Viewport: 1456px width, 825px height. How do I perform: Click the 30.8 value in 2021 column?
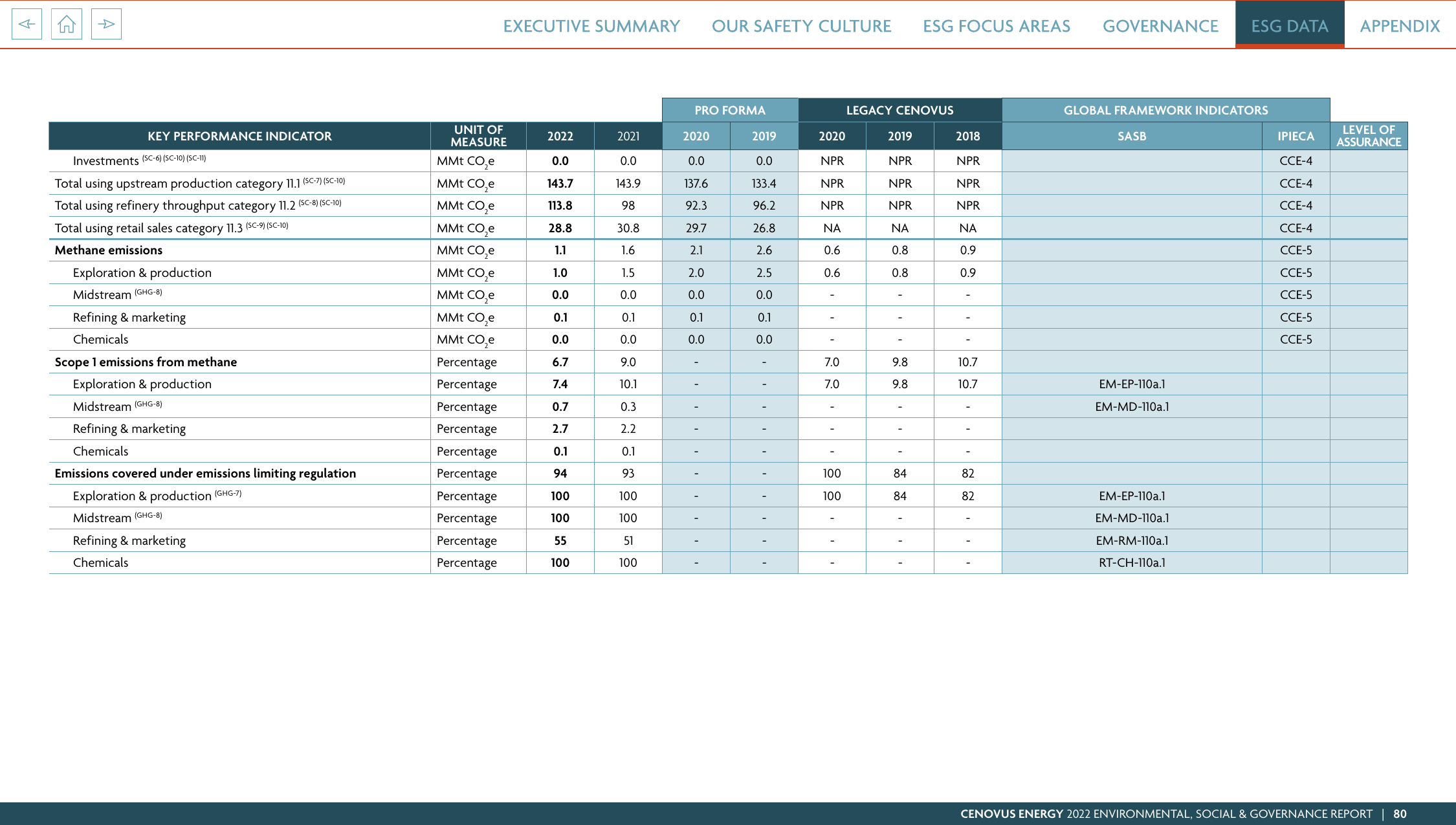(628, 228)
